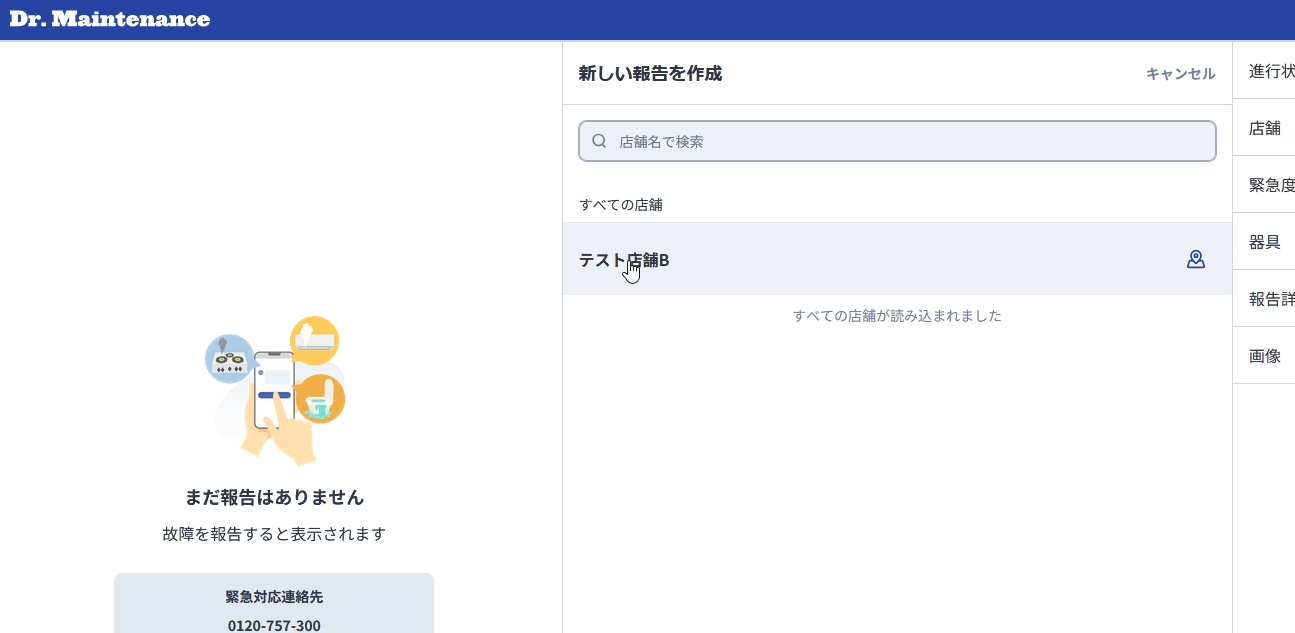Click the phone number 0120-757-300
The image size is (1295, 633).
point(274,626)
